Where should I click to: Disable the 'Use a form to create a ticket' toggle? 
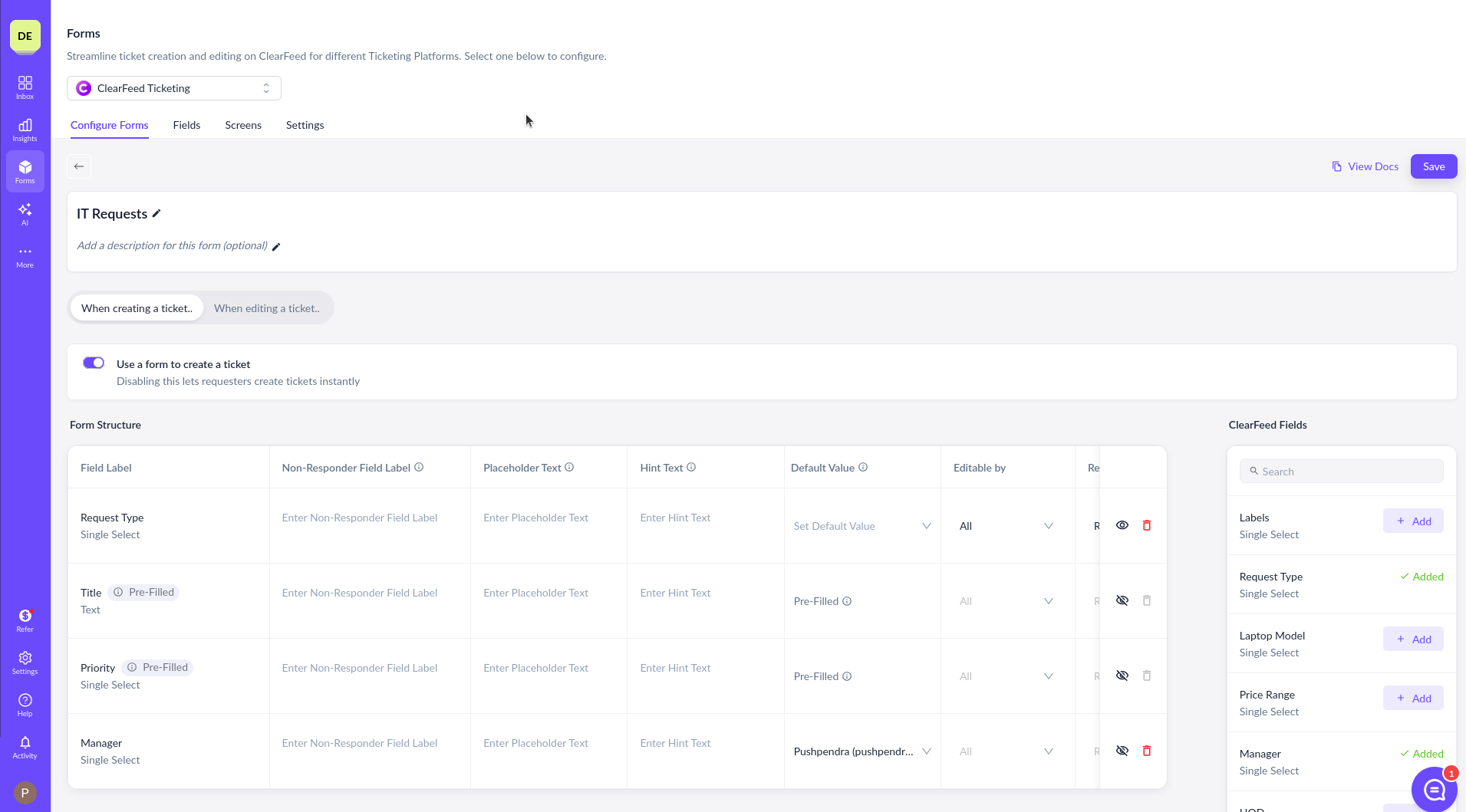click(93, 362)
